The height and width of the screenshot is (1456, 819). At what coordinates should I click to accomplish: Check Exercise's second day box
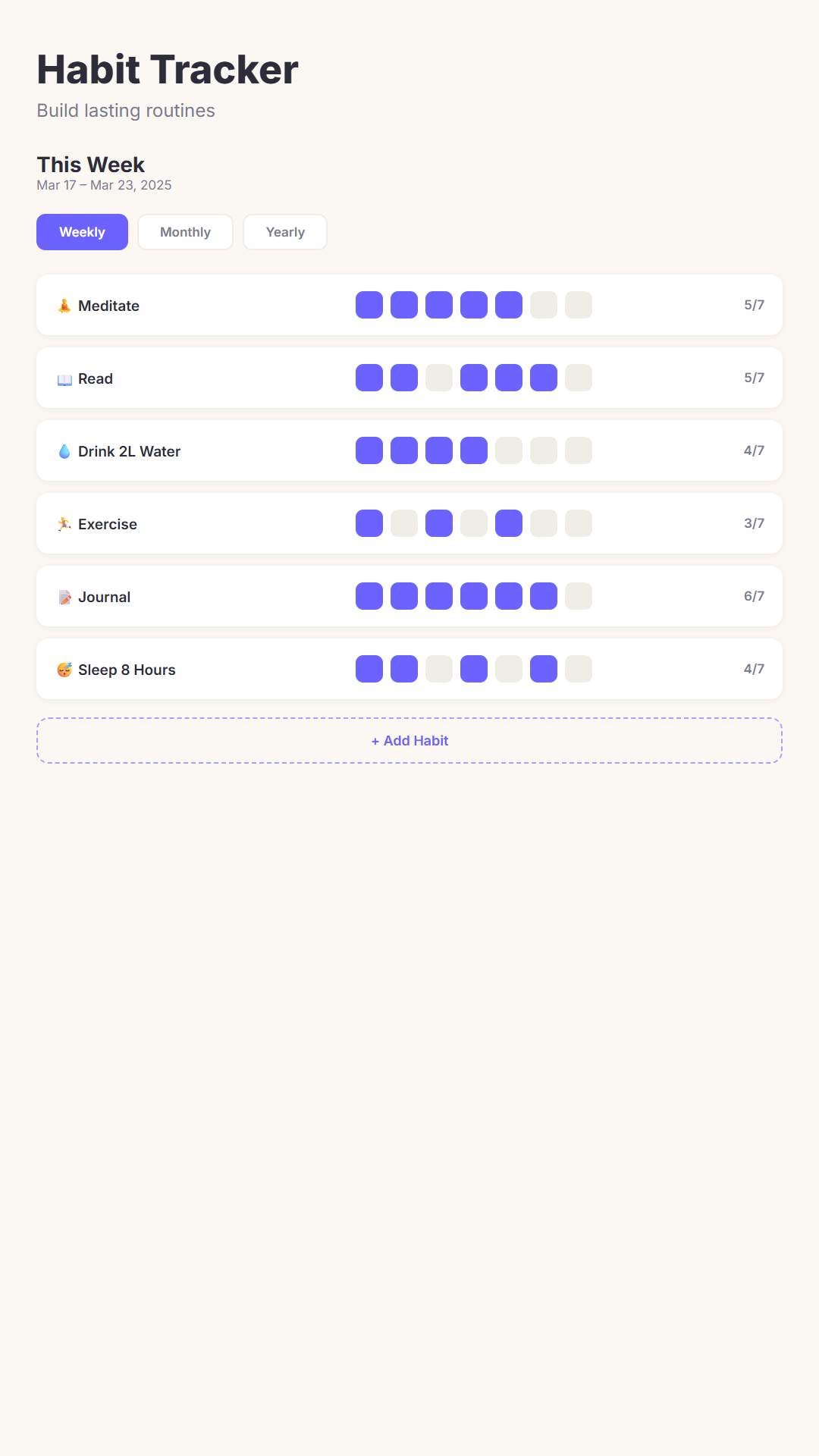point(404,523)
